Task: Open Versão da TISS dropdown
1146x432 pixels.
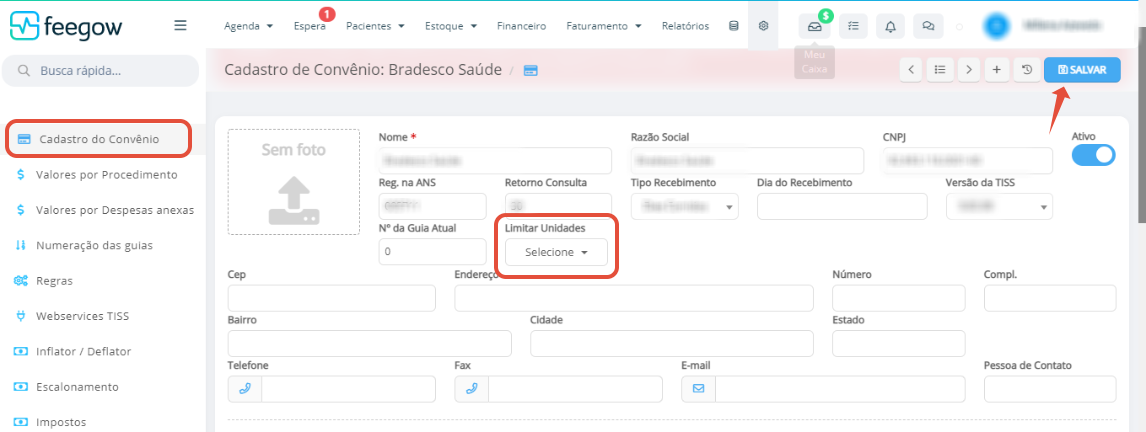Action: tap(999, 207)
